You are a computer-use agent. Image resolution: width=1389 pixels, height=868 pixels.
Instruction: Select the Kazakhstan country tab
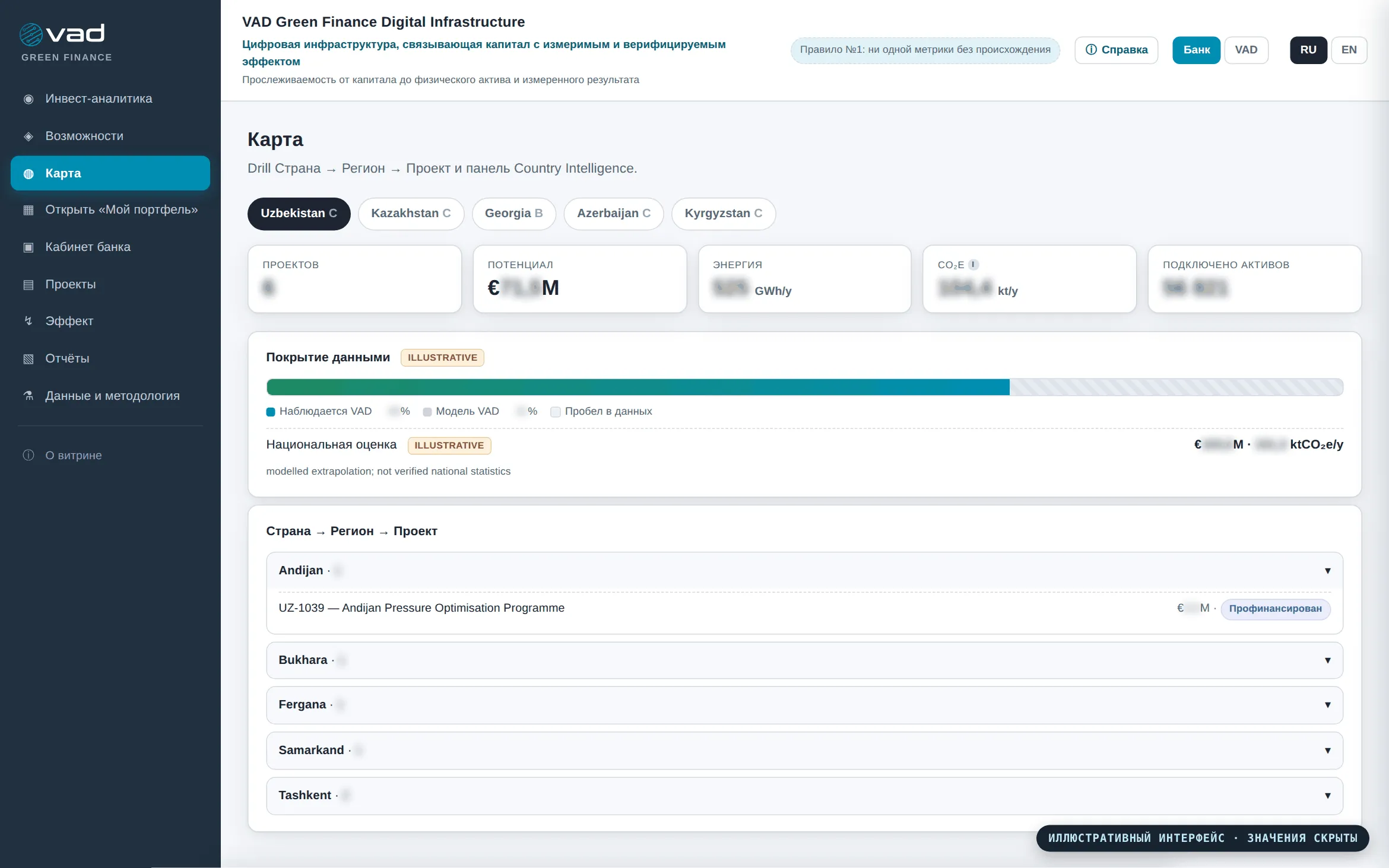pos(411,214)
